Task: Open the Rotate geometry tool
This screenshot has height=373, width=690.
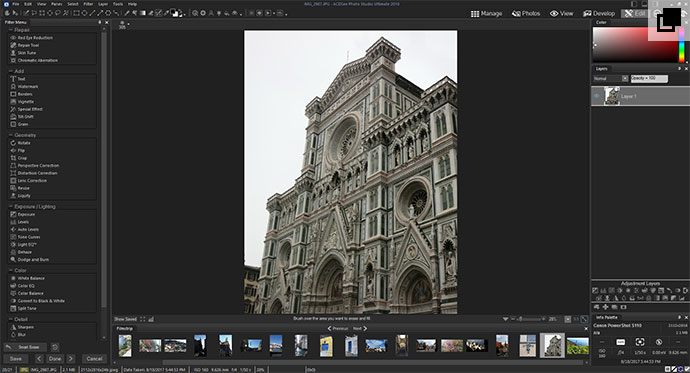Action: (x=20, y=143)
